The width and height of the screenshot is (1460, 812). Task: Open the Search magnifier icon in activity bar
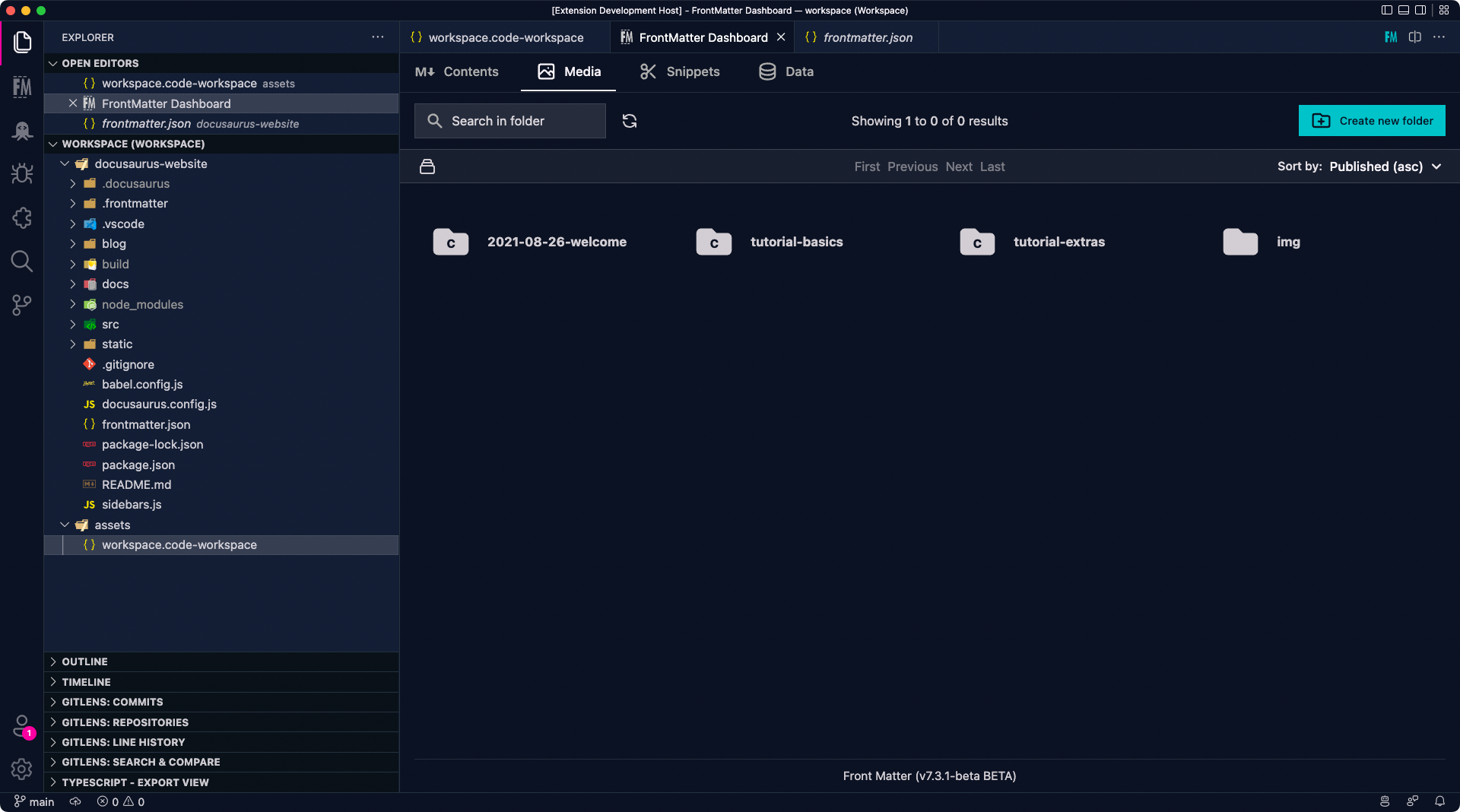(22, 262)
